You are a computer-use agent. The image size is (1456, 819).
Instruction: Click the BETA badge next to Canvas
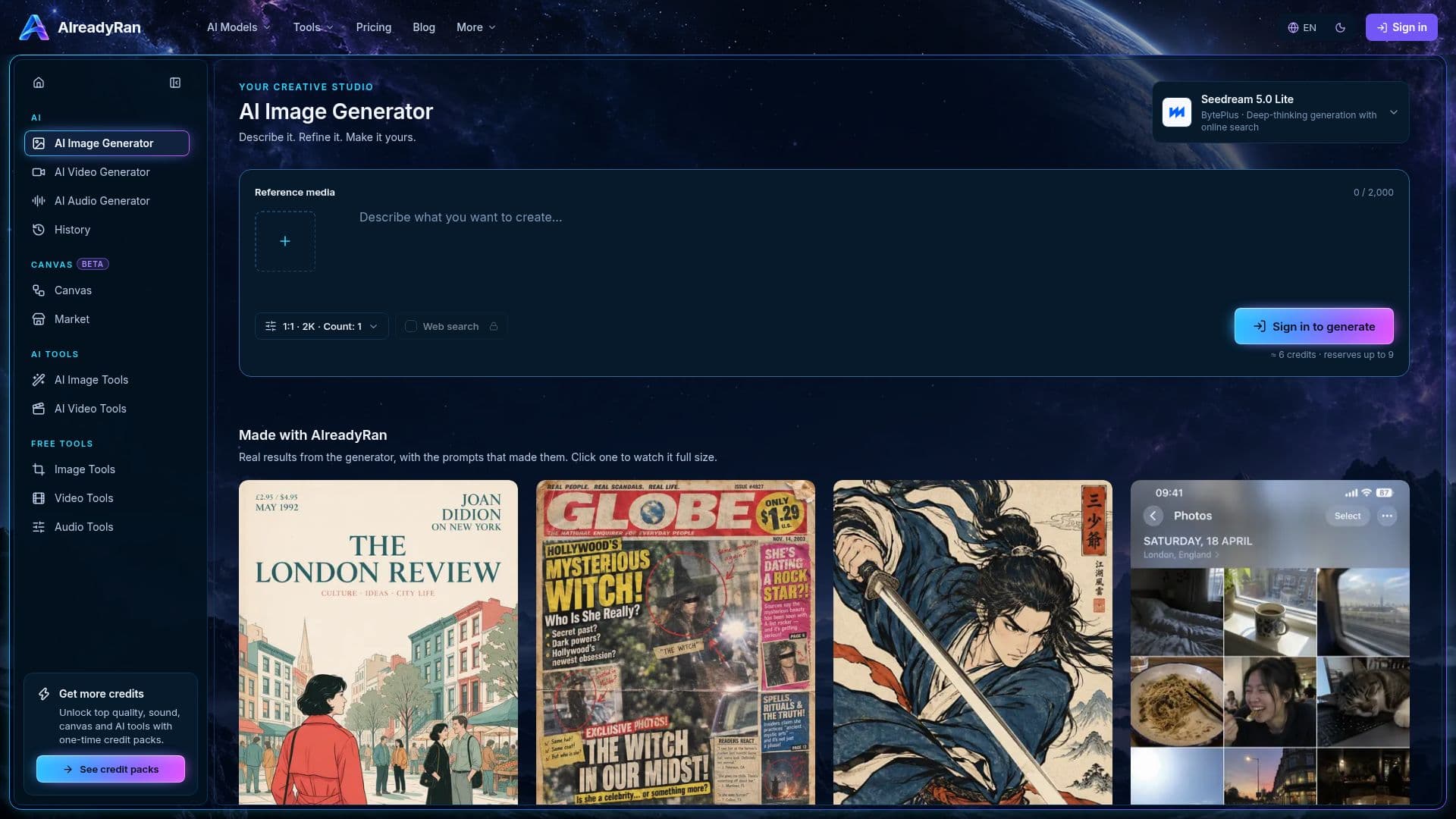[x=93, y=264]
